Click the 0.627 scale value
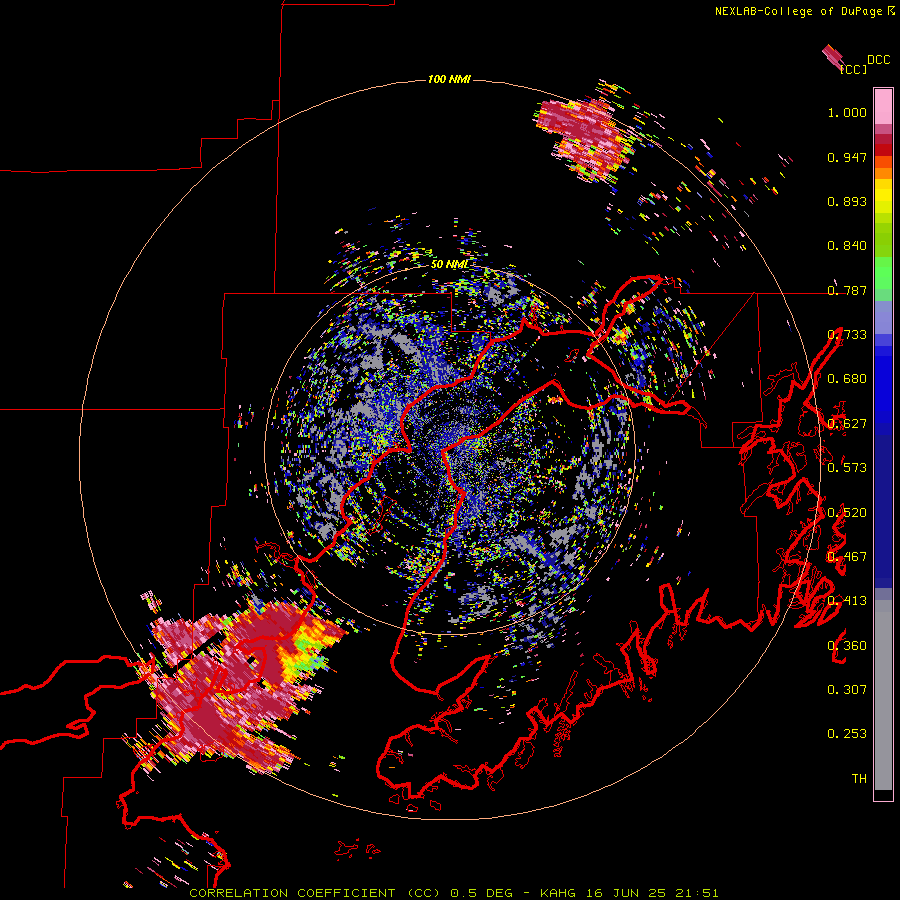The height and width of the screenshot is (900, 900). (847, 424)
